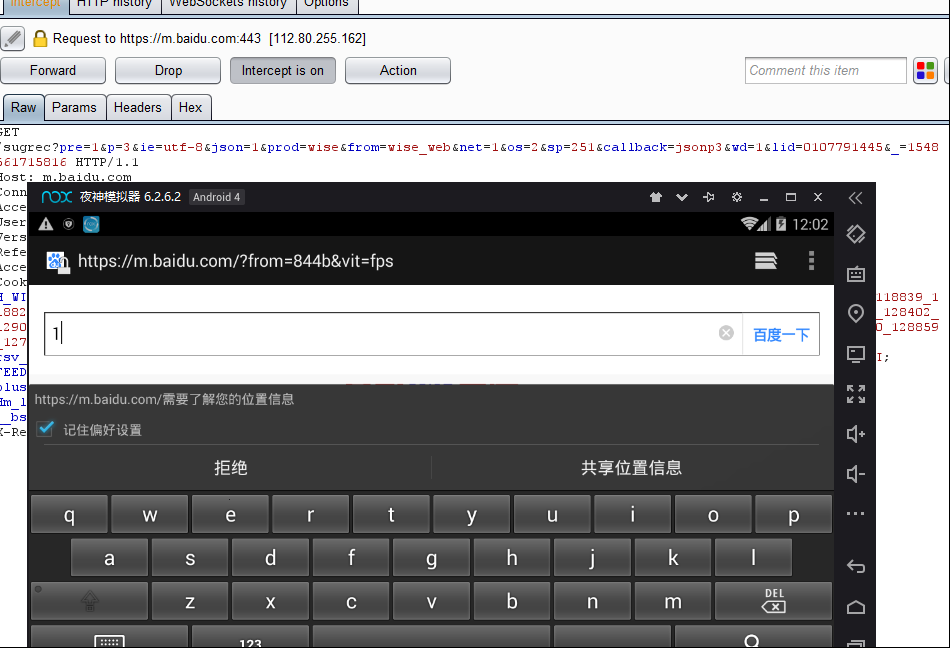Tap the DEL backspace key
Viewport: 950px width, 648px height.
pos(774,601)
